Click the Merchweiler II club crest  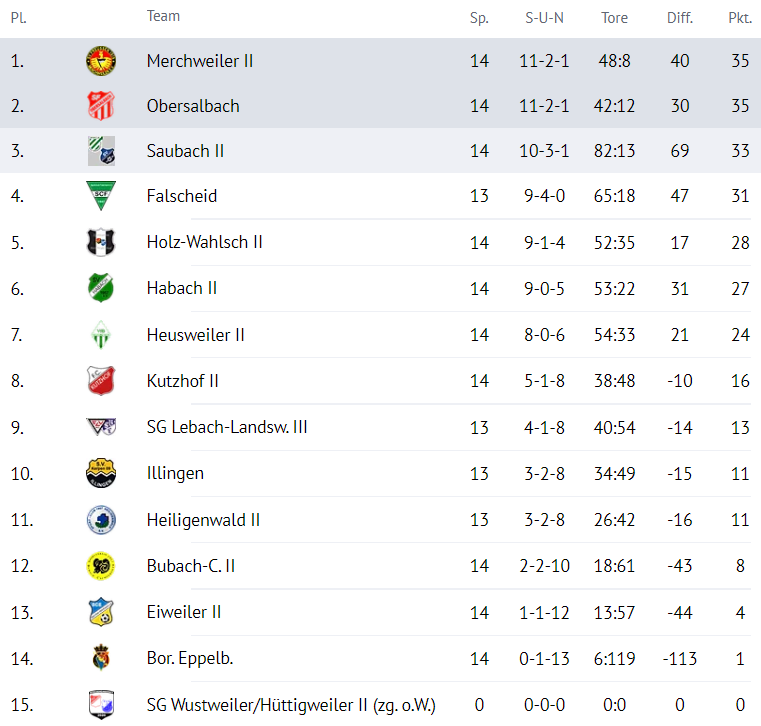coord(101,61)
